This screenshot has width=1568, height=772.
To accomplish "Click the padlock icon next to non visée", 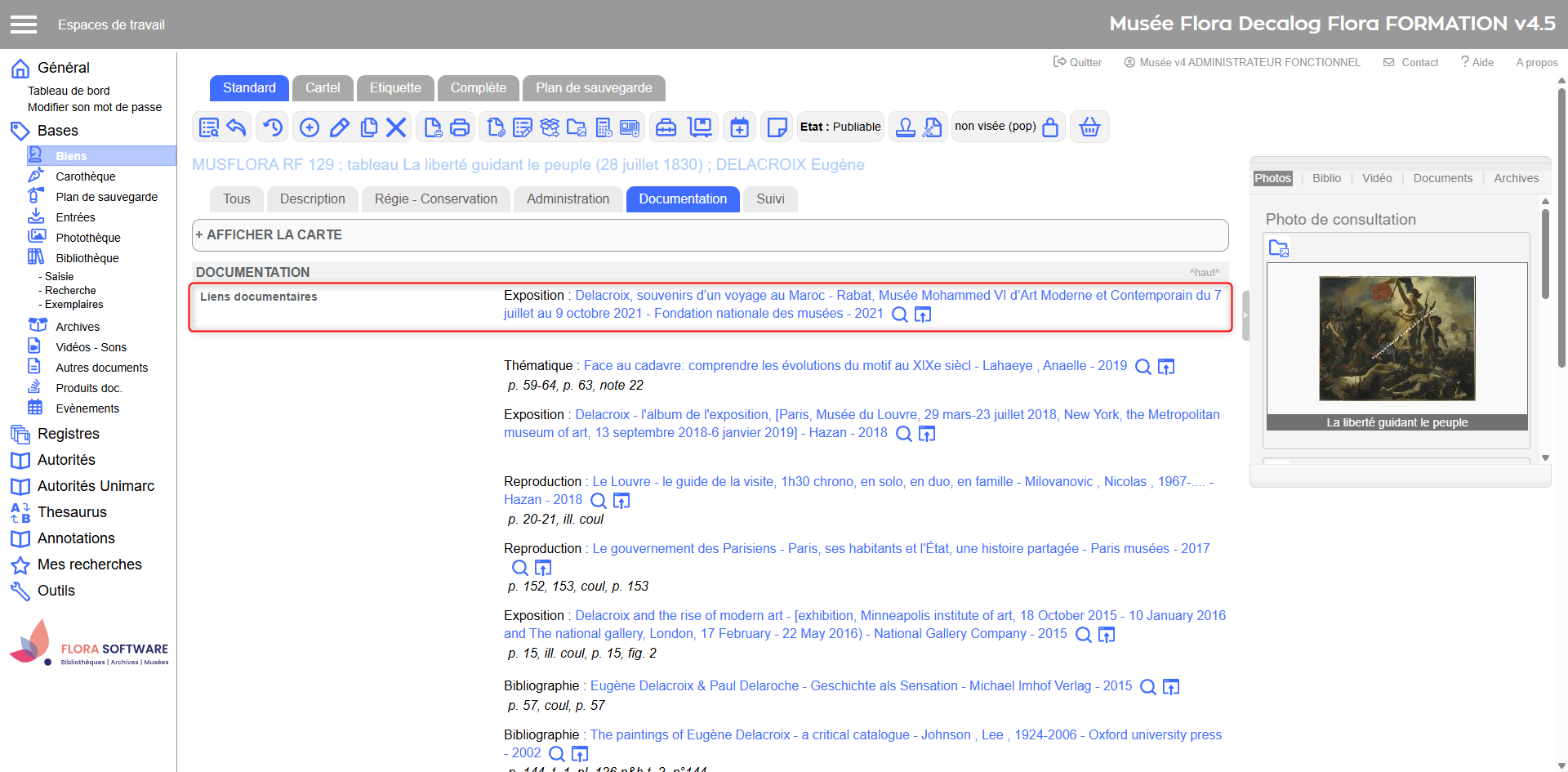I will point(1050,127).
